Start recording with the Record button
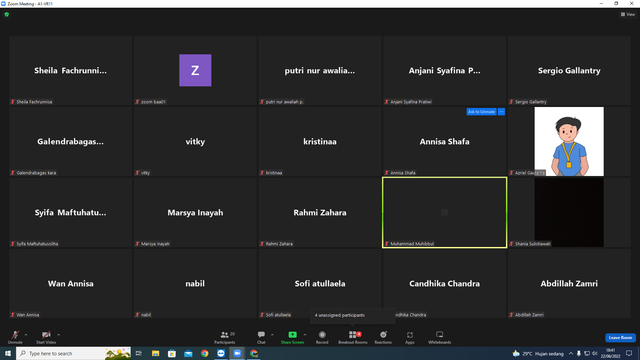Image resolution: width=640 pixels, height=360 pixels. [322, 337]
